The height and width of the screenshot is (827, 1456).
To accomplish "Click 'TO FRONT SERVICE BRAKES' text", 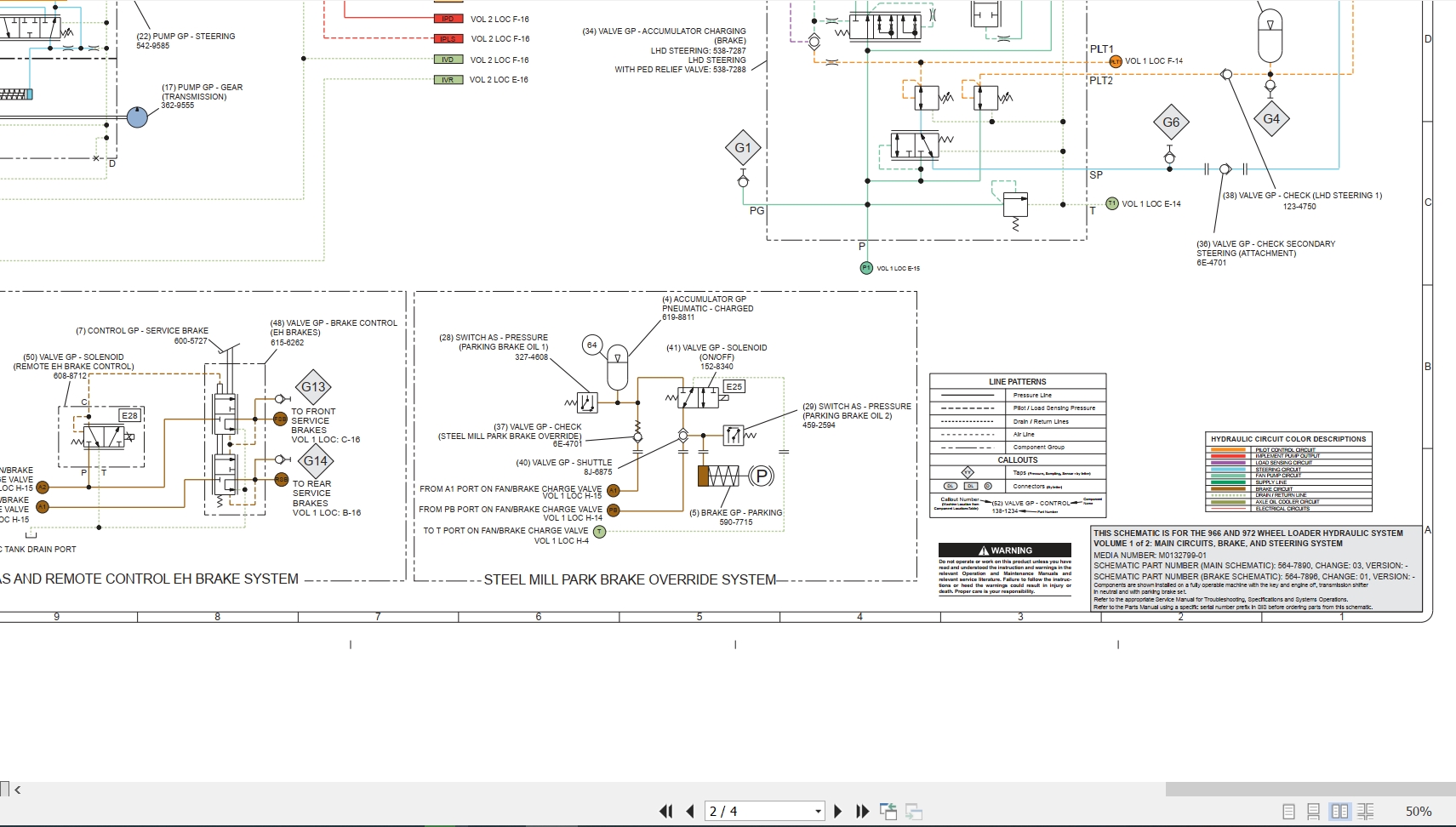I will pyautogui.click(x=313, y=421).
